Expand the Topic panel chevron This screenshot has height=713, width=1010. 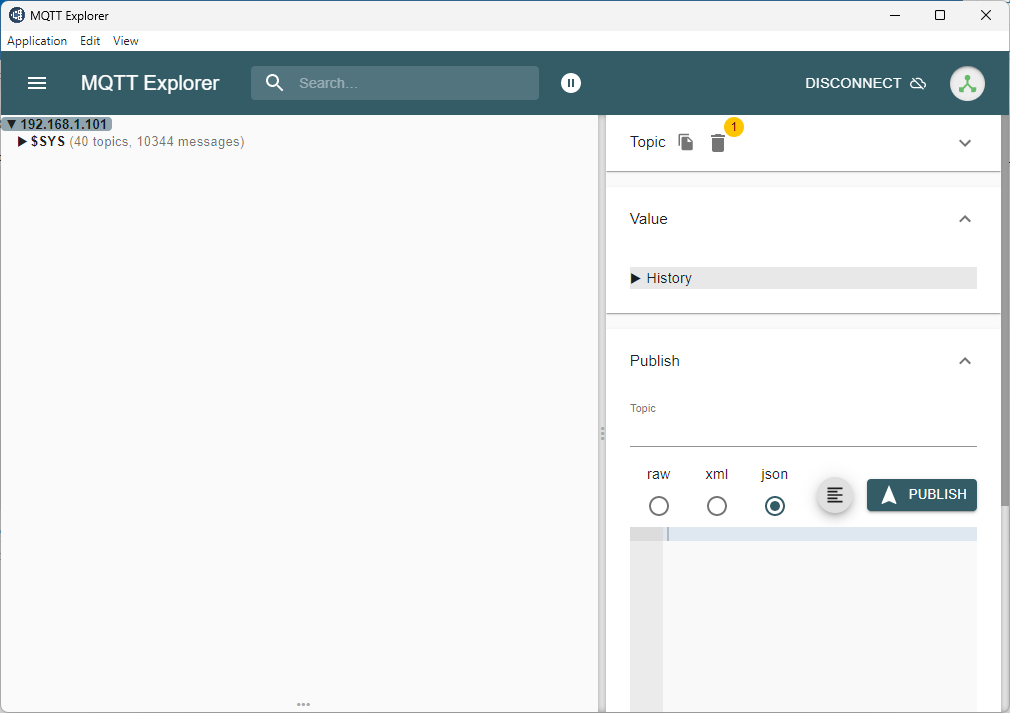964,143
